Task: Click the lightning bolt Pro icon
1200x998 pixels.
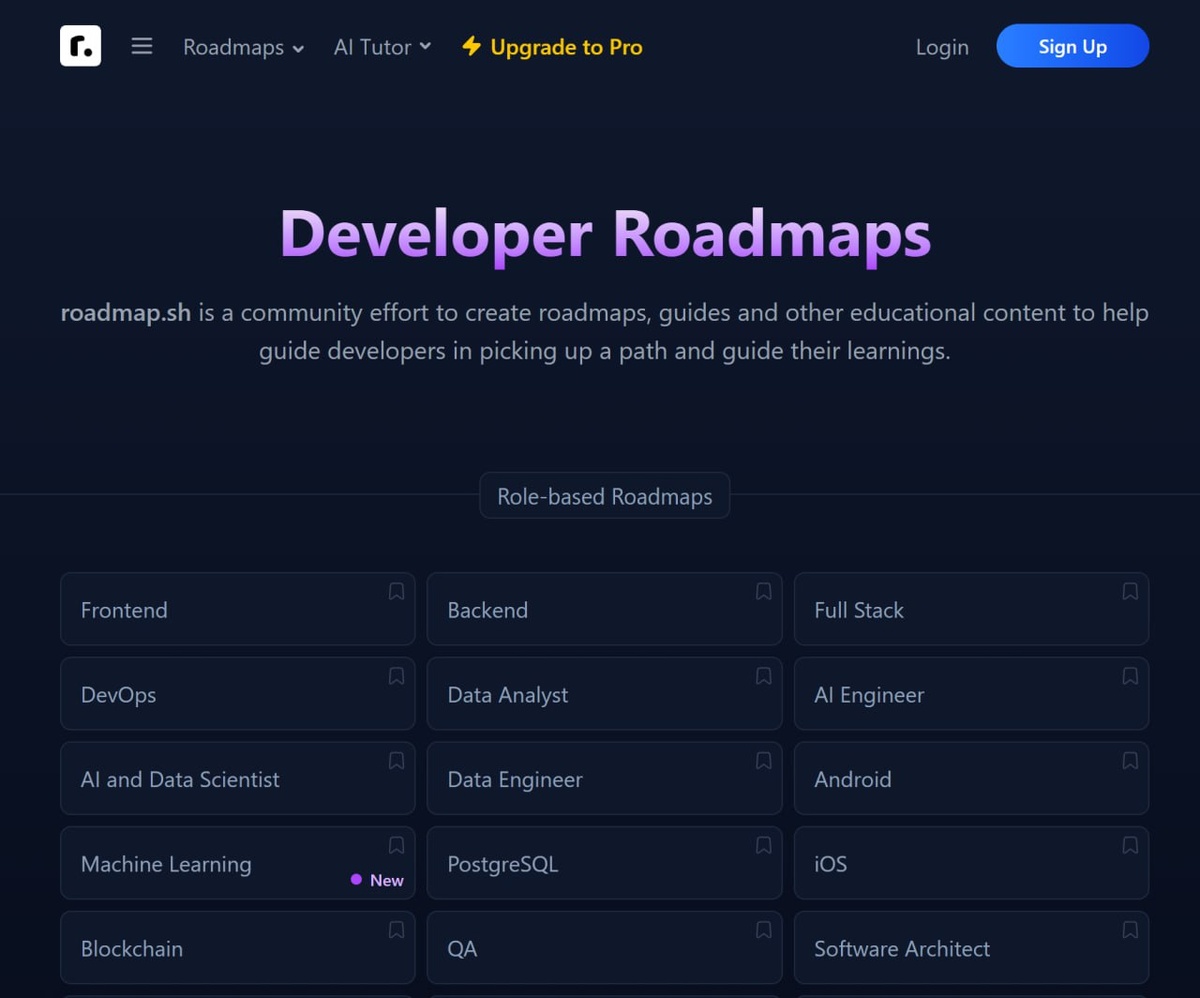Action: (471, 46)
